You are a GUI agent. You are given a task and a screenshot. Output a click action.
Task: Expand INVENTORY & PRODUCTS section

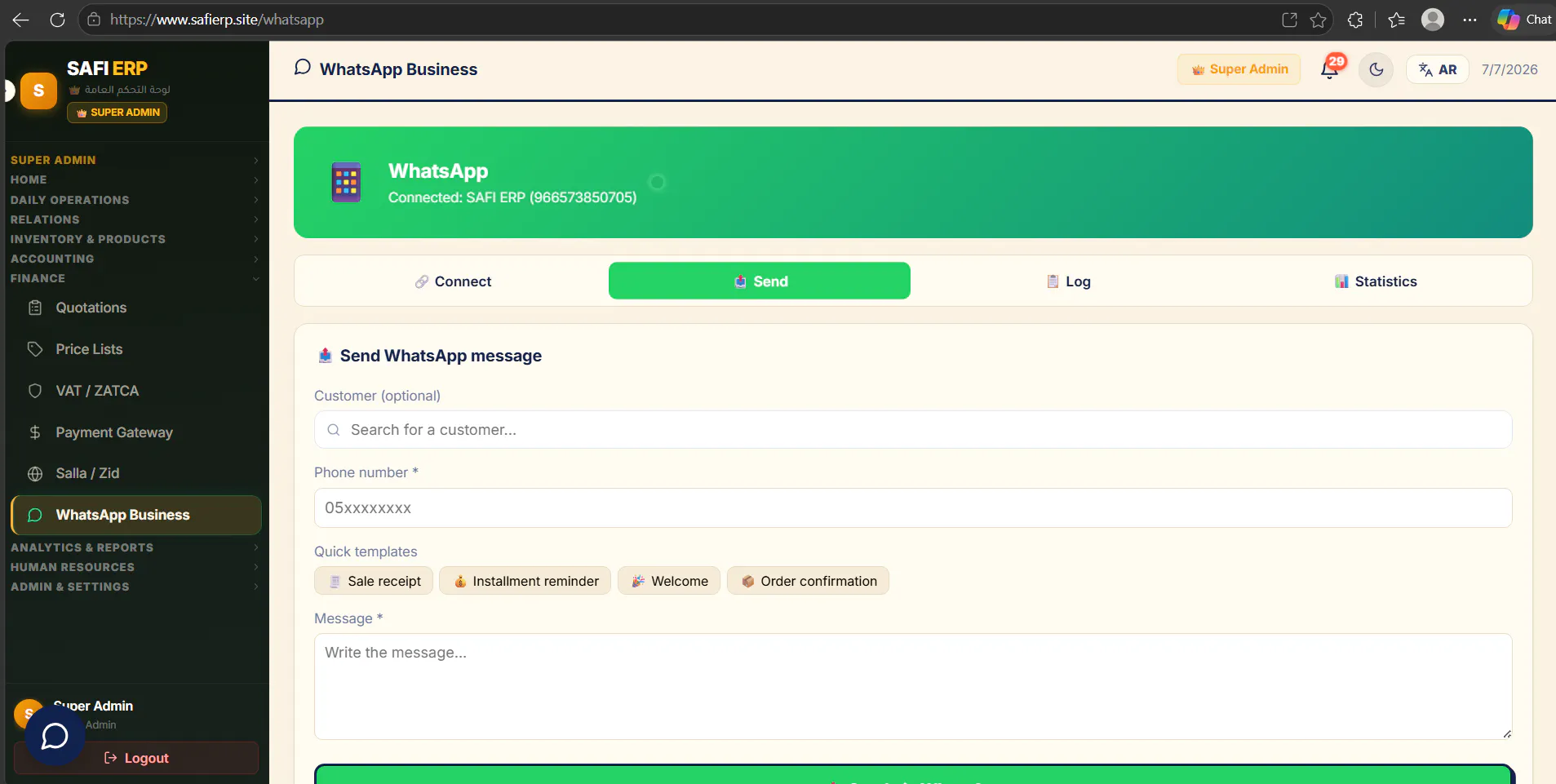tap(135, 239)
